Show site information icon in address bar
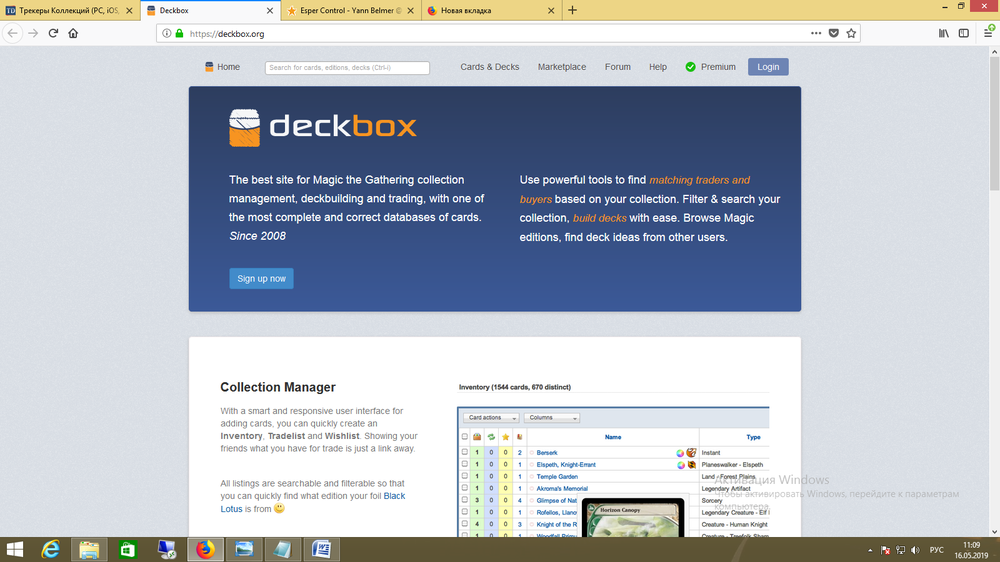The height and width of the screenshot is (562, 1000). (x=166, y=33)
